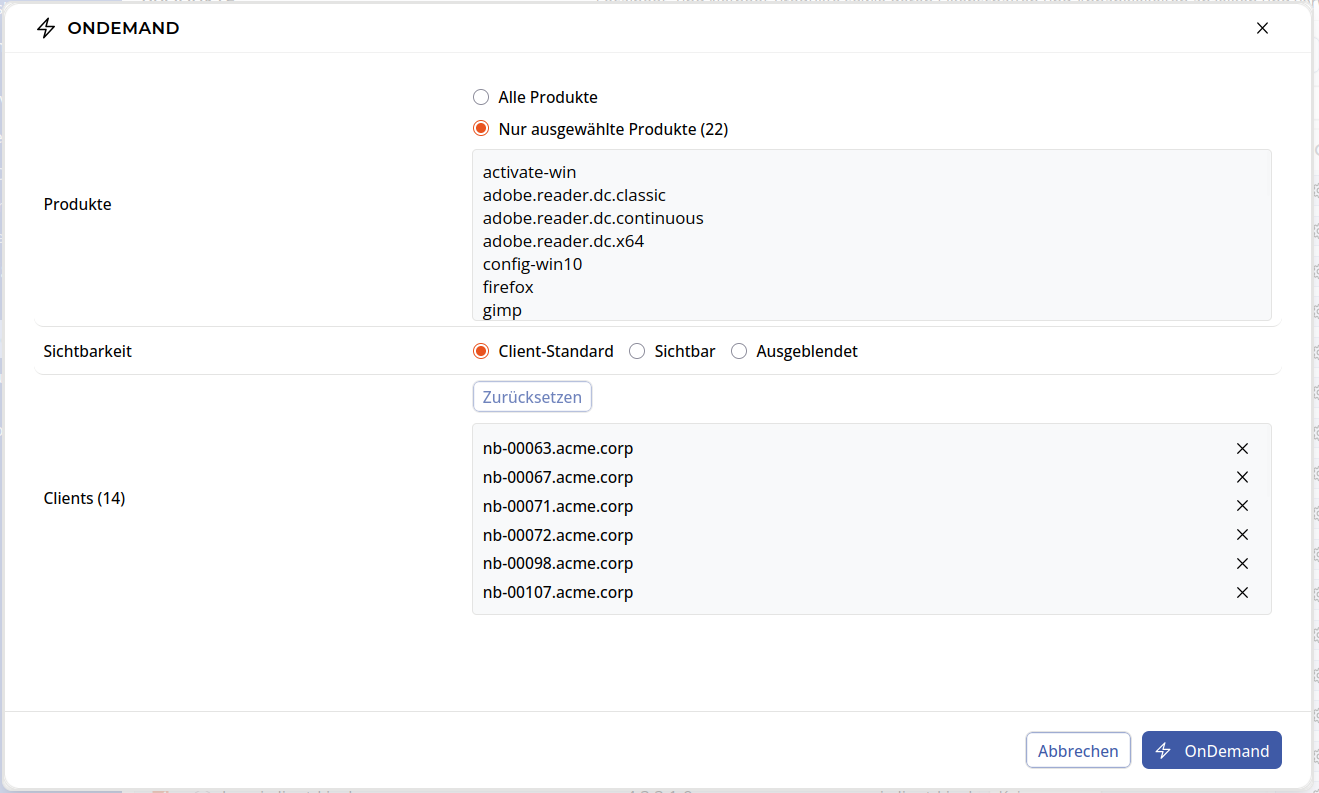Viewport: 1319px width, 793px height.
Task: Click product gimp in the list
Action: click(x=502, y=310)
